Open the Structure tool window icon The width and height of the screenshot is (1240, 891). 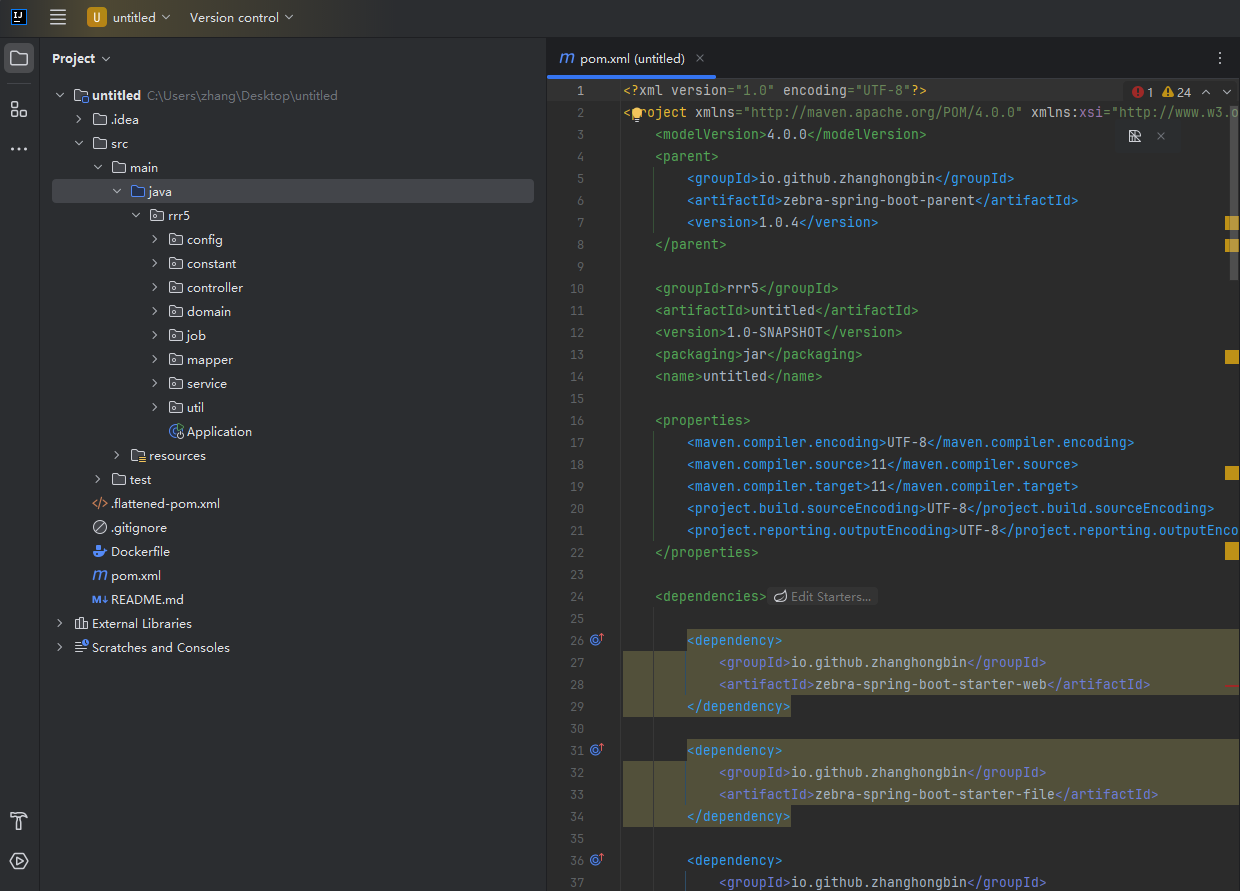[19, 109]
